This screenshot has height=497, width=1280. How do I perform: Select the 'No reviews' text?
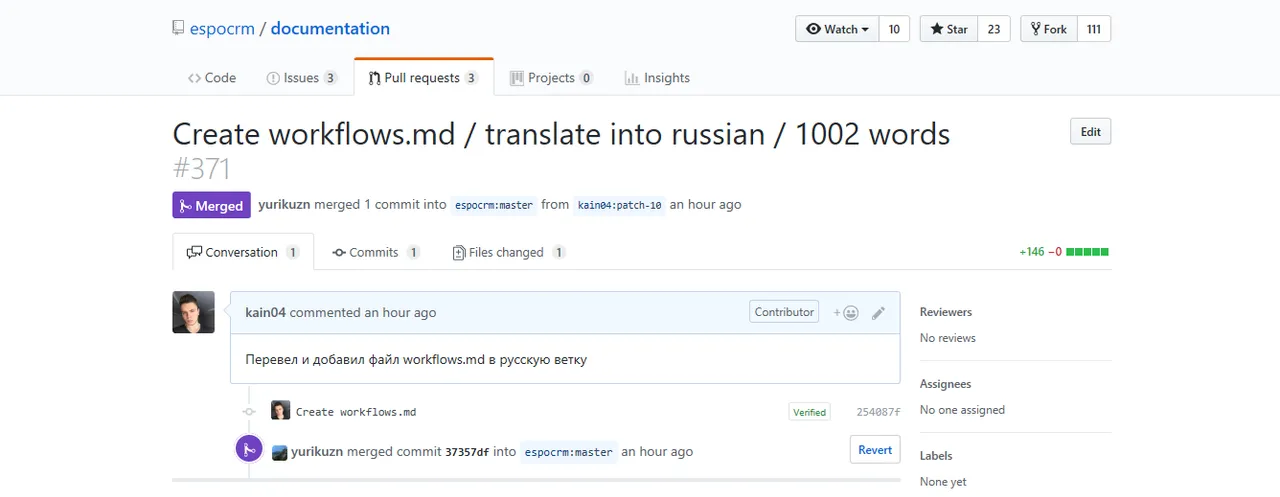click(948, 338)
